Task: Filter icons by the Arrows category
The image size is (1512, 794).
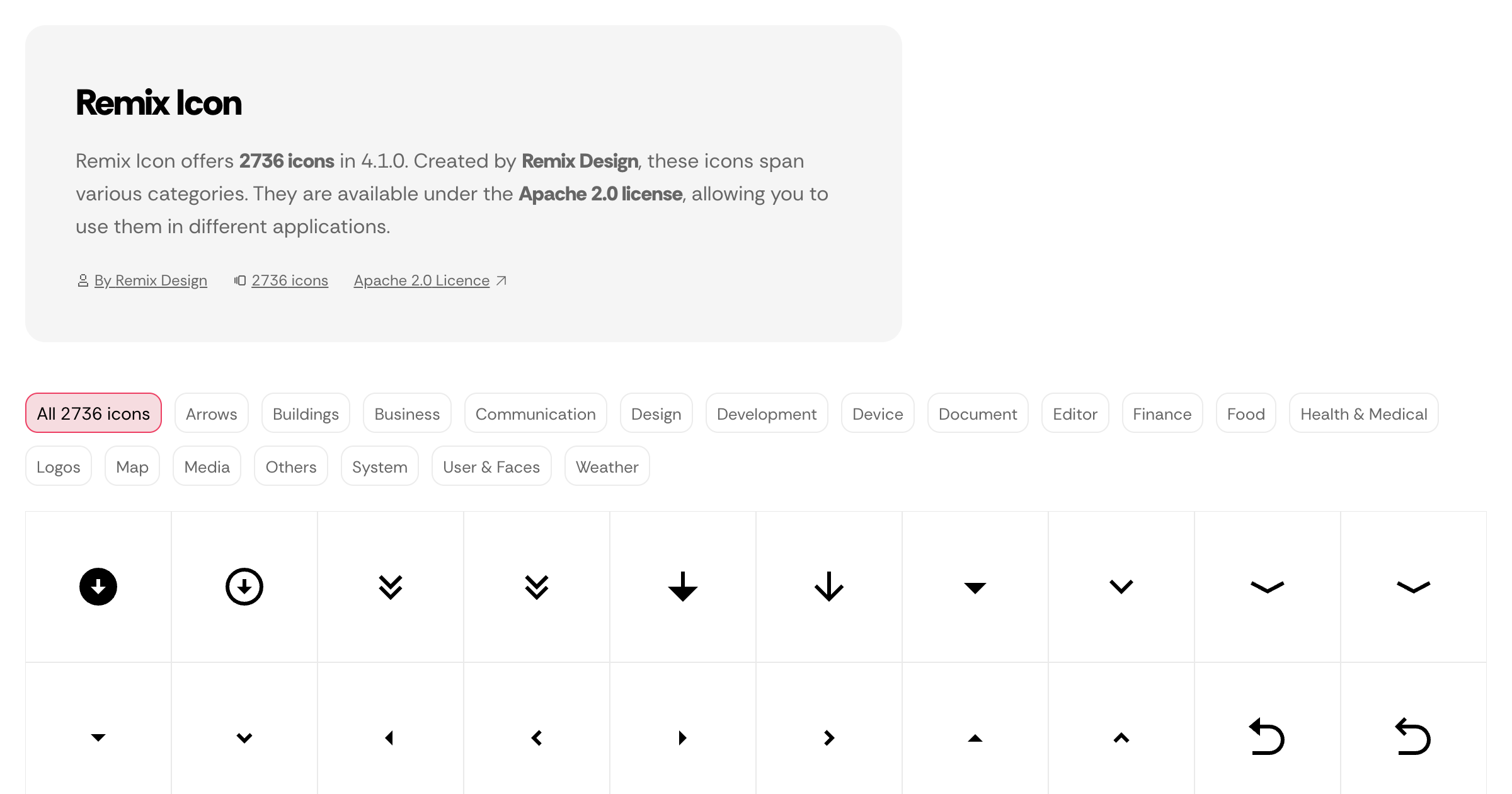Action: pyautogui.click(x=212, y=413)
